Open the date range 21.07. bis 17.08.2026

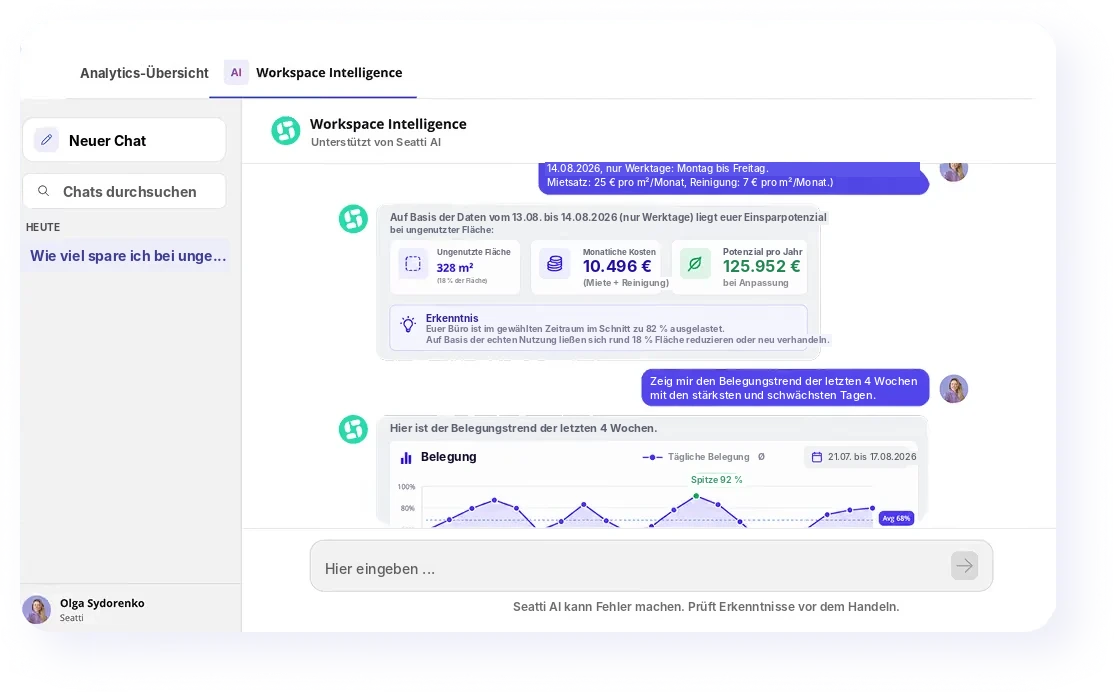click(x=861, y=457)
